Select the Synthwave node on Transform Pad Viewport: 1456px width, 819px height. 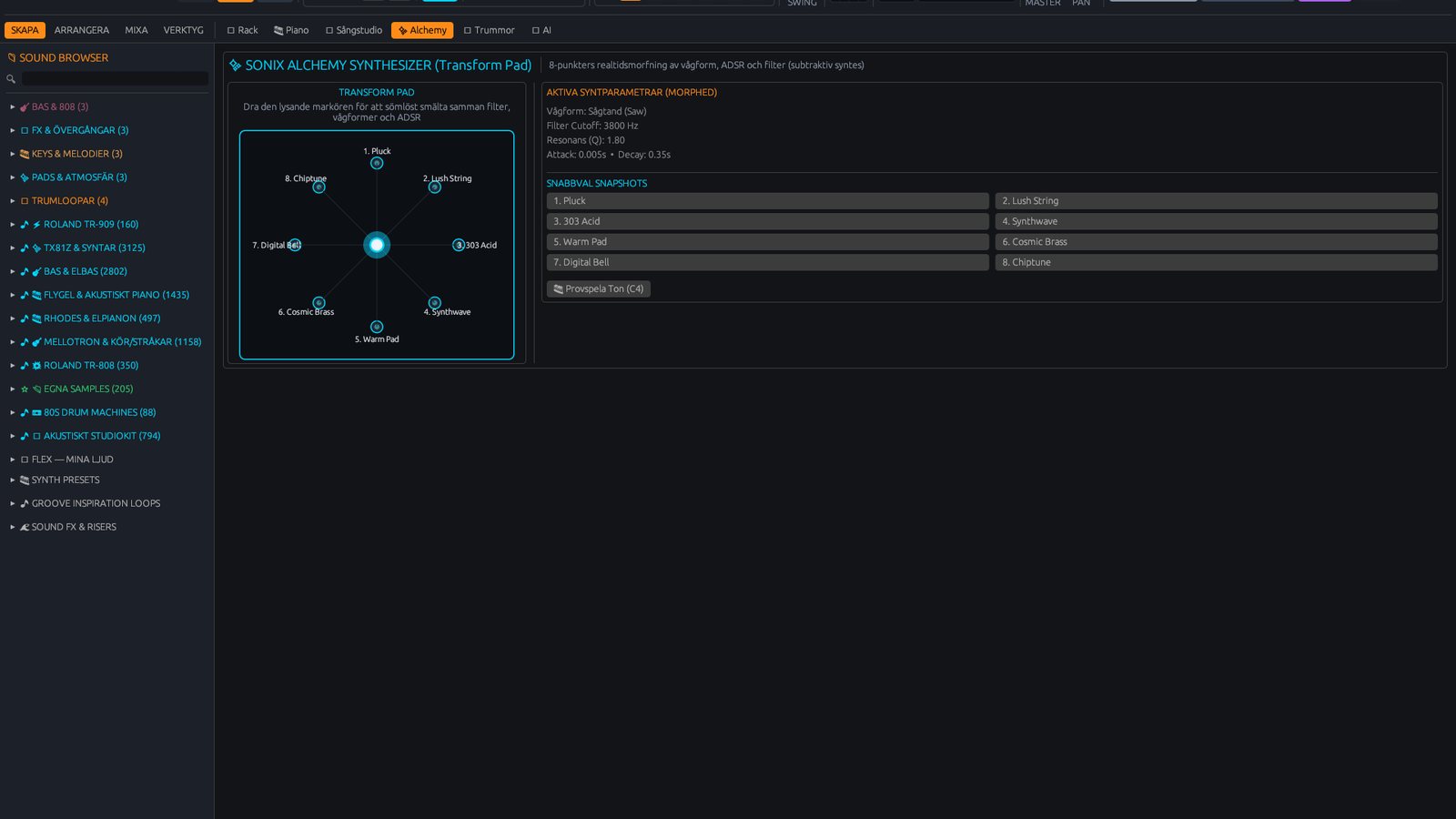point(435,303)
